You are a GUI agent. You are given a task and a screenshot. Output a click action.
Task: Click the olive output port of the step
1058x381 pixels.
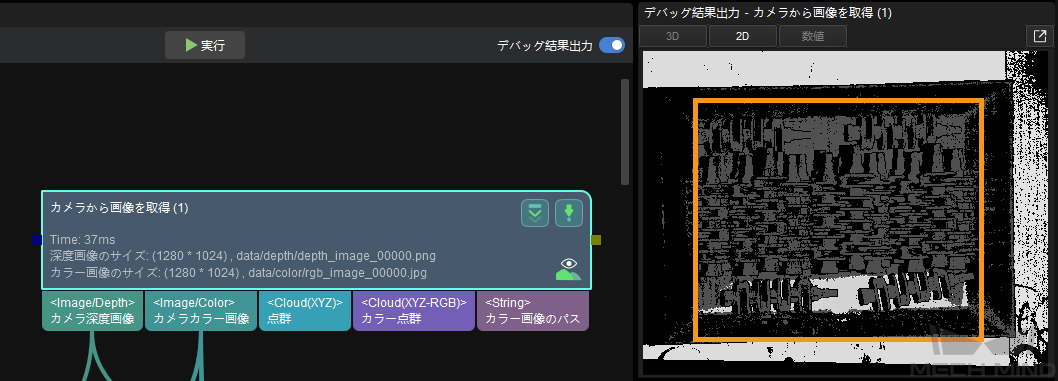596,240
